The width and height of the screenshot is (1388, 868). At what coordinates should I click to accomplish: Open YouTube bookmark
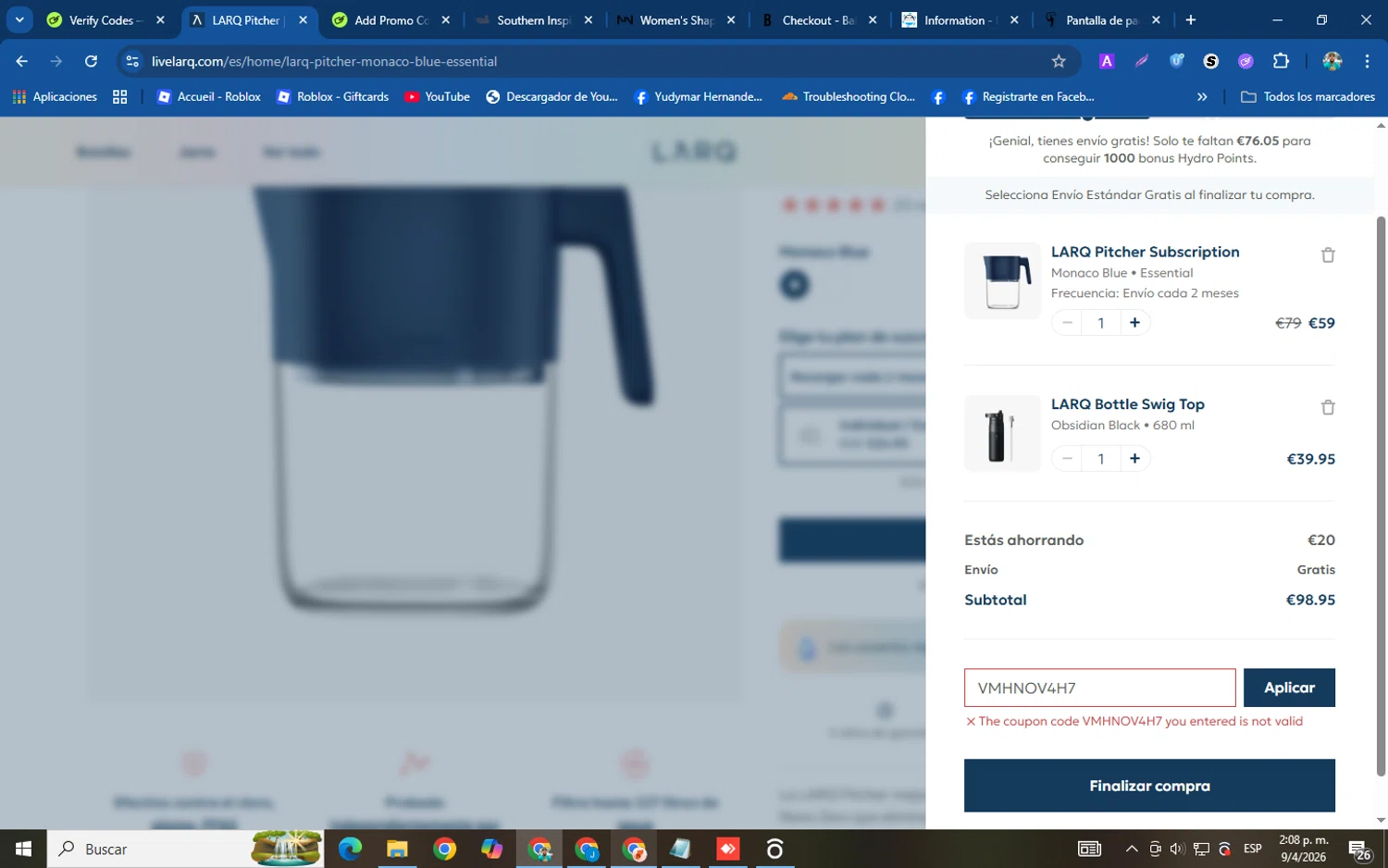[x=437, y=96]
